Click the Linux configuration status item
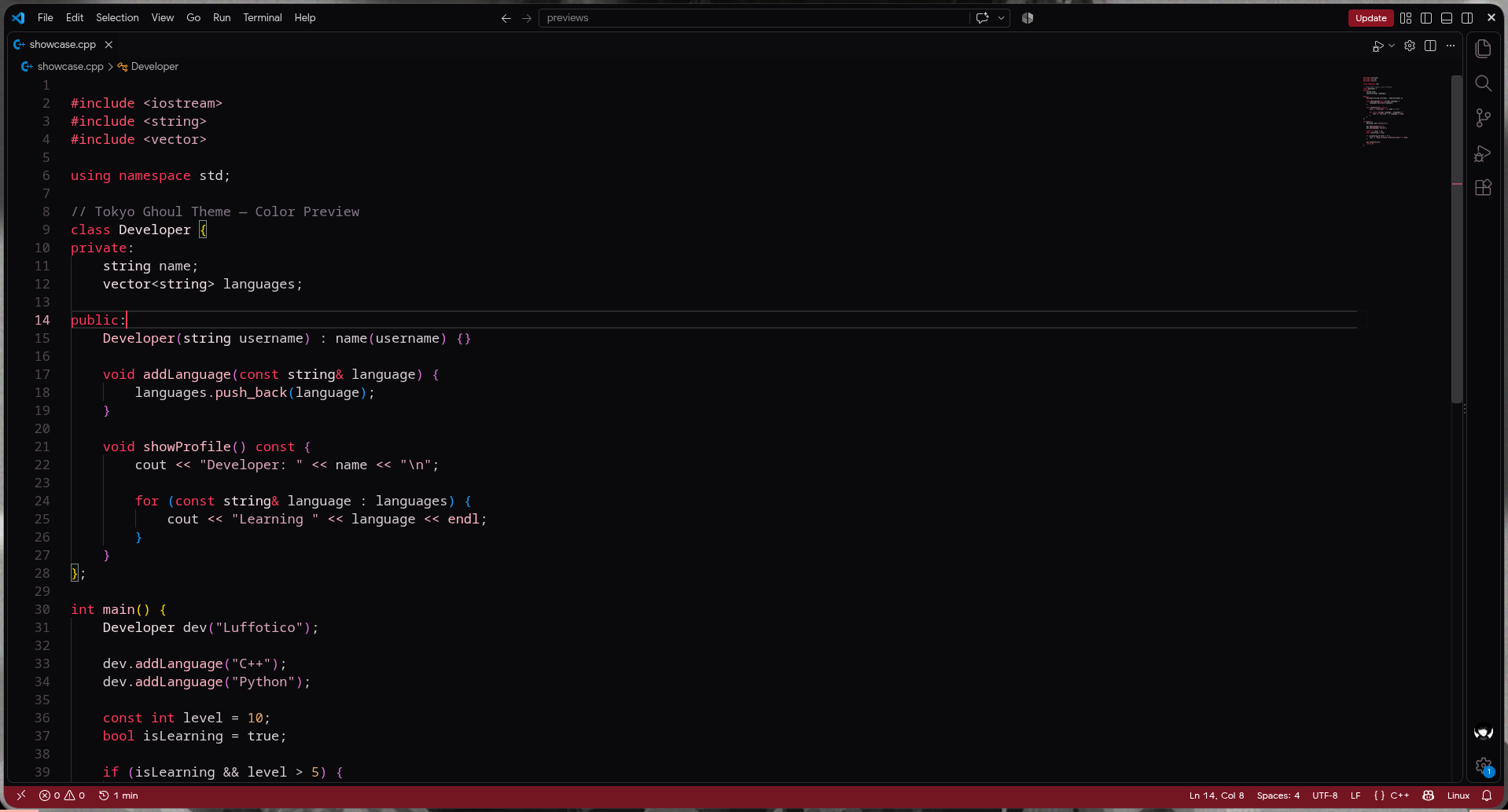Viewport: 1508px width, 812px height. pyautogui.click(x=1458, y=795)
